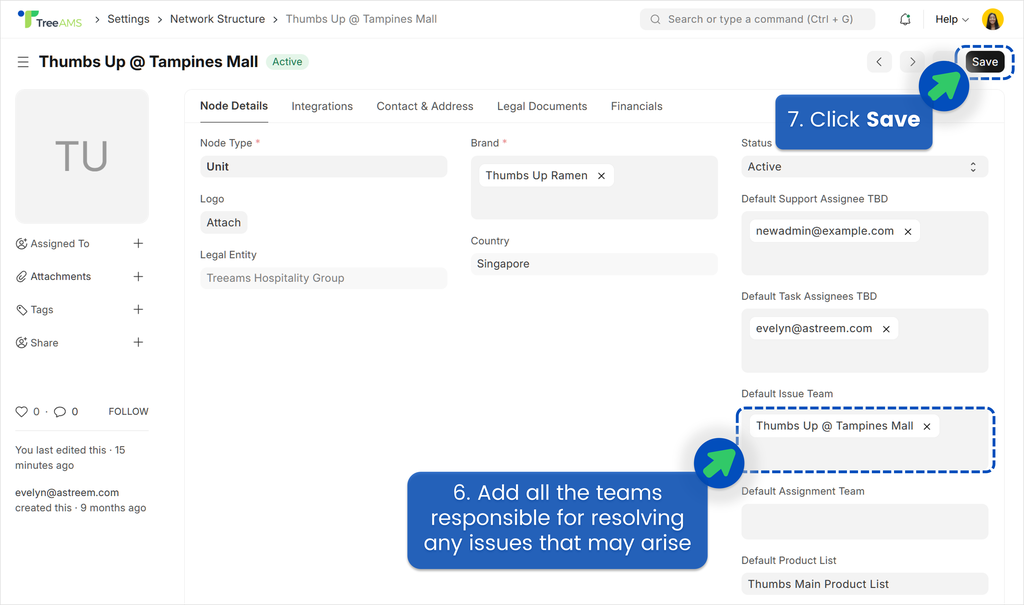Click the Legal Entity field
The width and height of the screenshot is (1024, 605).
click(323, 278)
